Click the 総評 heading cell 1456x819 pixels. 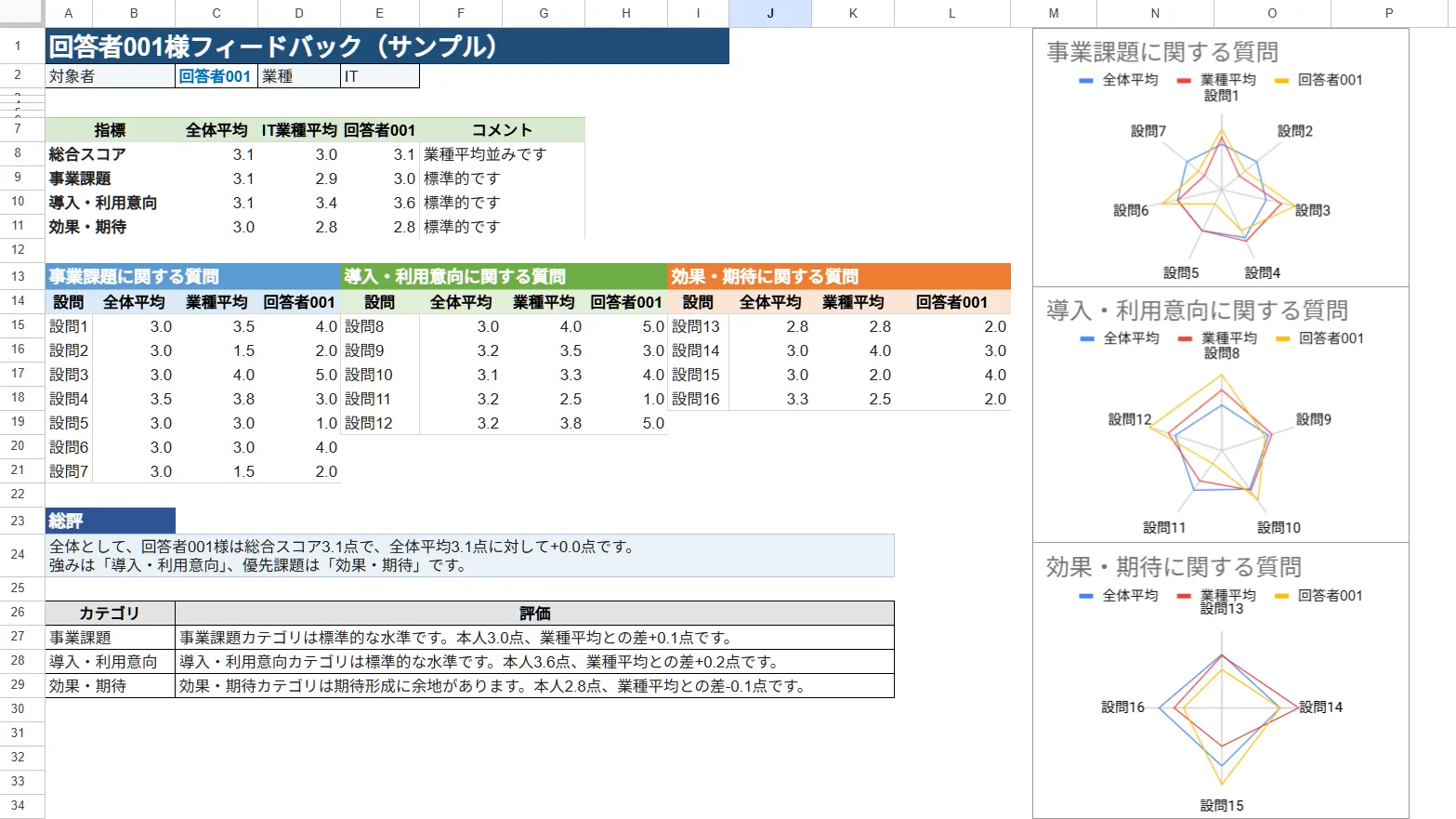click(111, 521)
